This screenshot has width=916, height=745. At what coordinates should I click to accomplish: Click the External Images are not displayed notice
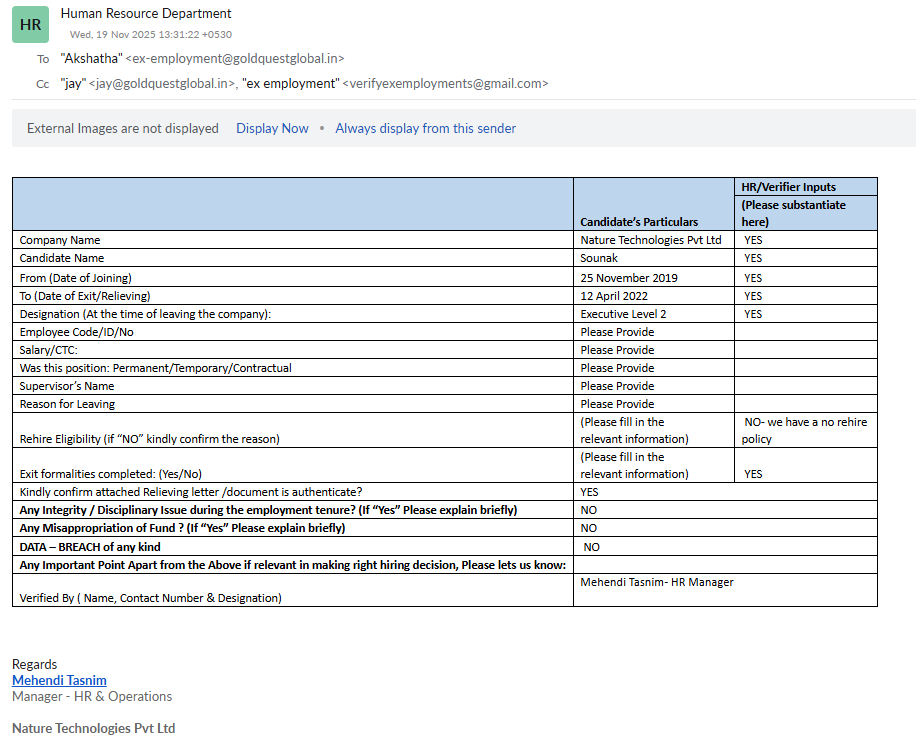tap(123, 128)
